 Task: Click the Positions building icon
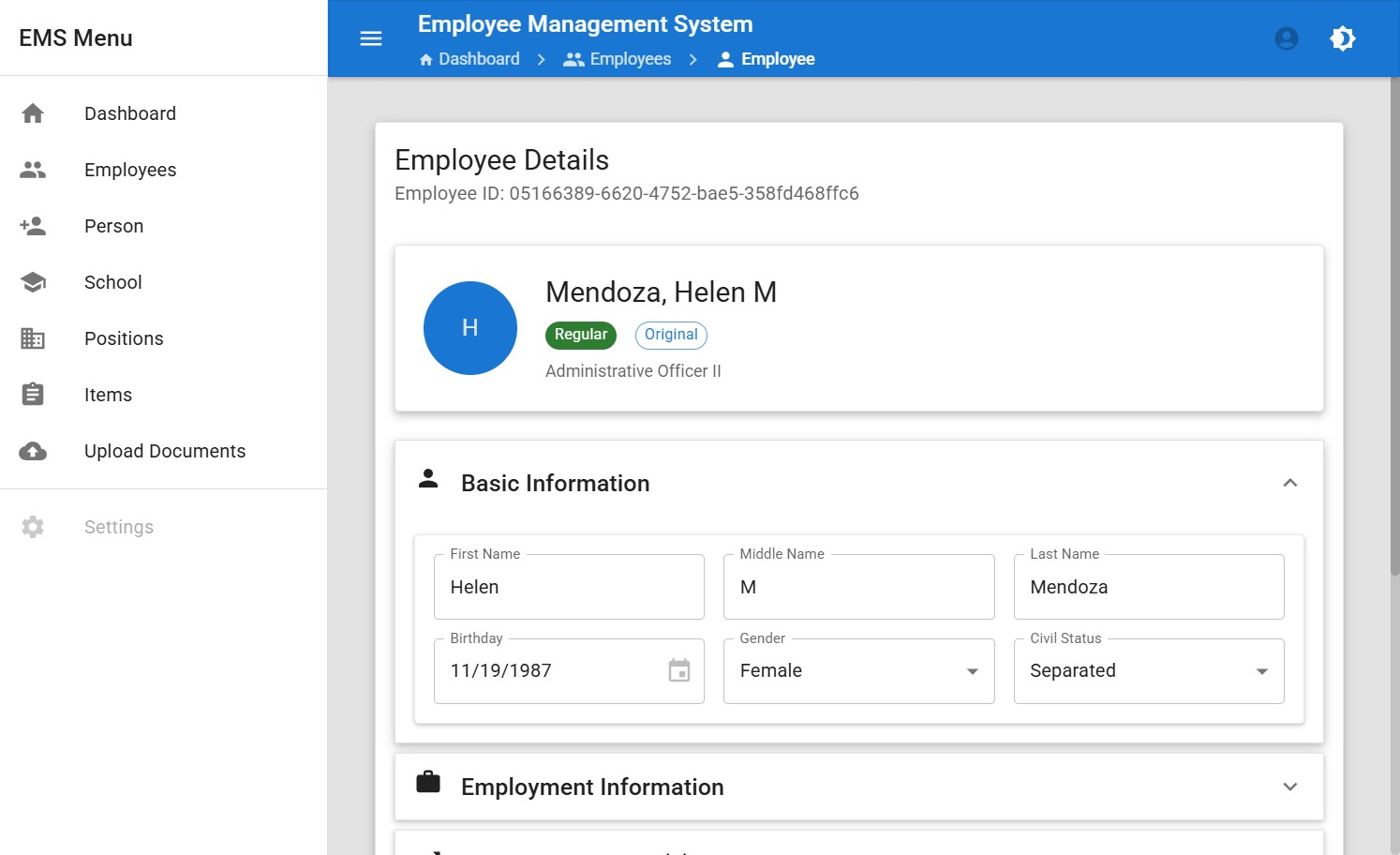(33, 338)
